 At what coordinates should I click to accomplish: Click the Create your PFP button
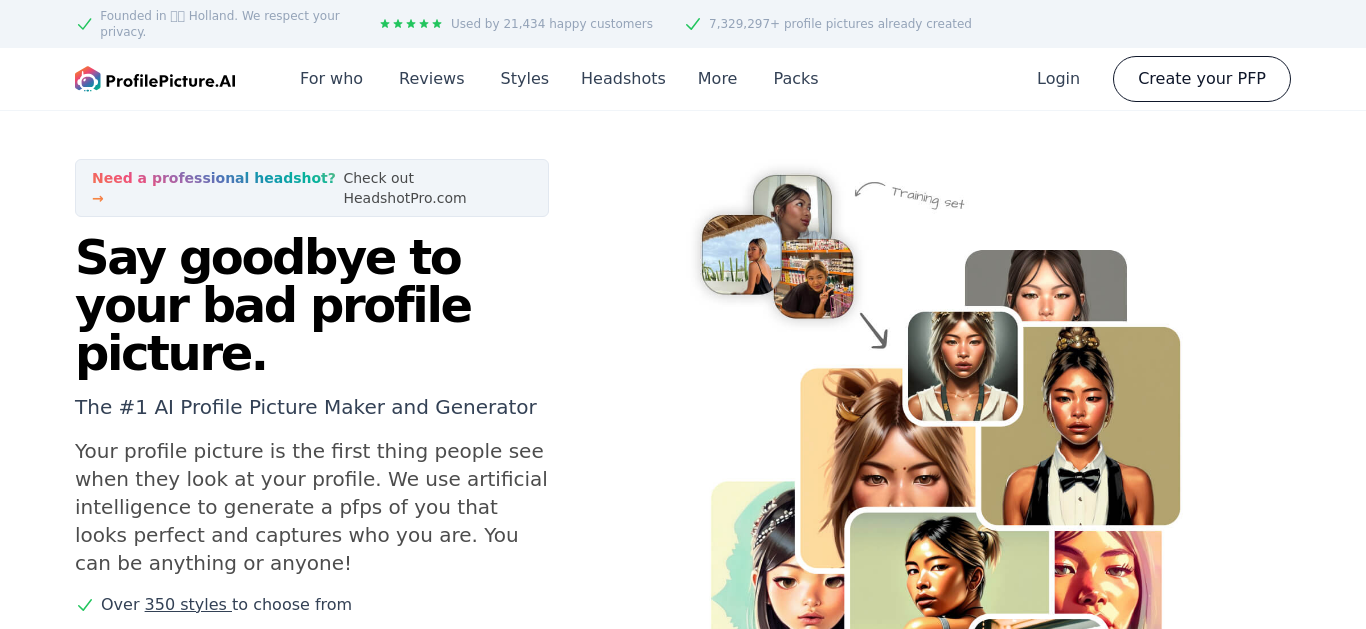click(1202, 79)
